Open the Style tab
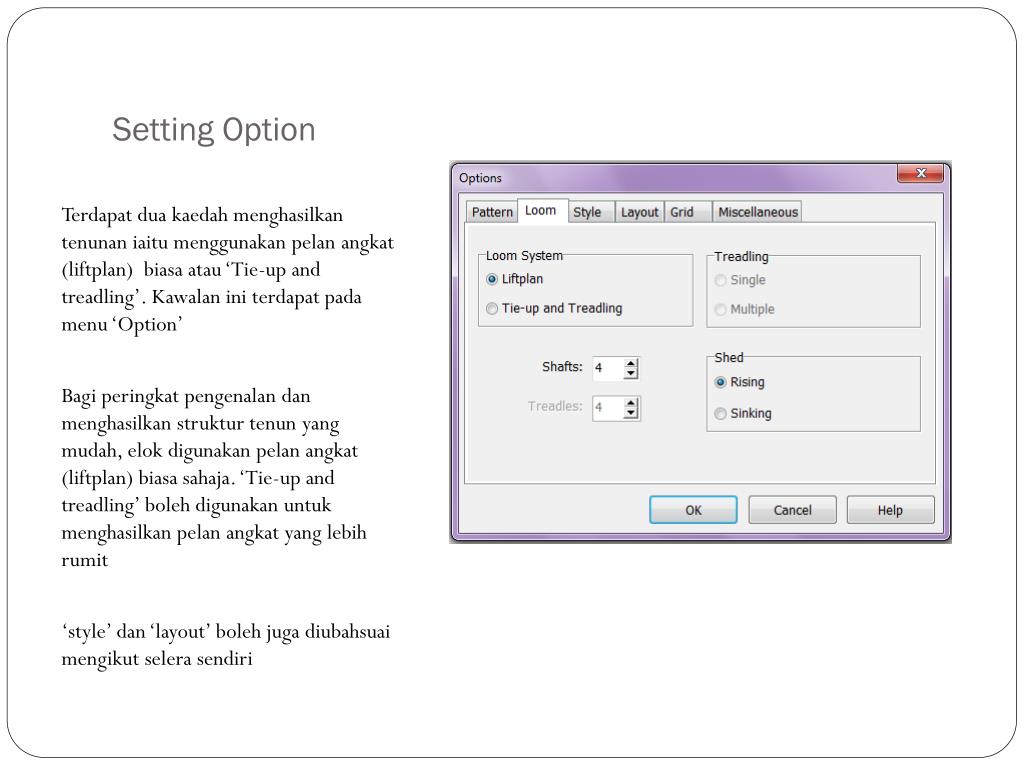Image resolution: width=1024 pixels, height=768 pixels. click(x=591, y=212)
